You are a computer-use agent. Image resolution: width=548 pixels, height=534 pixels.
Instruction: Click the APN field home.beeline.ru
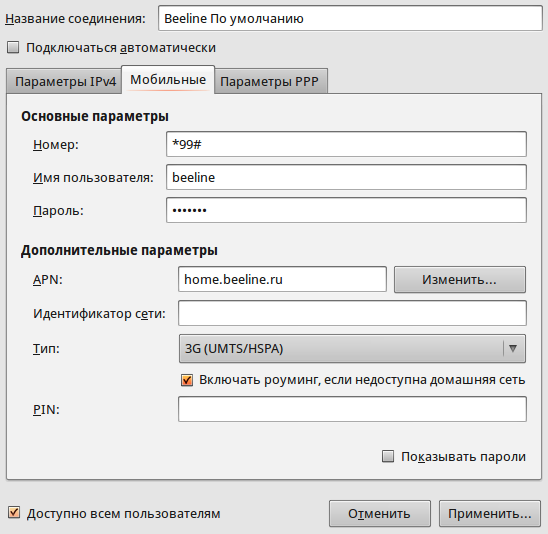(282, 279)
